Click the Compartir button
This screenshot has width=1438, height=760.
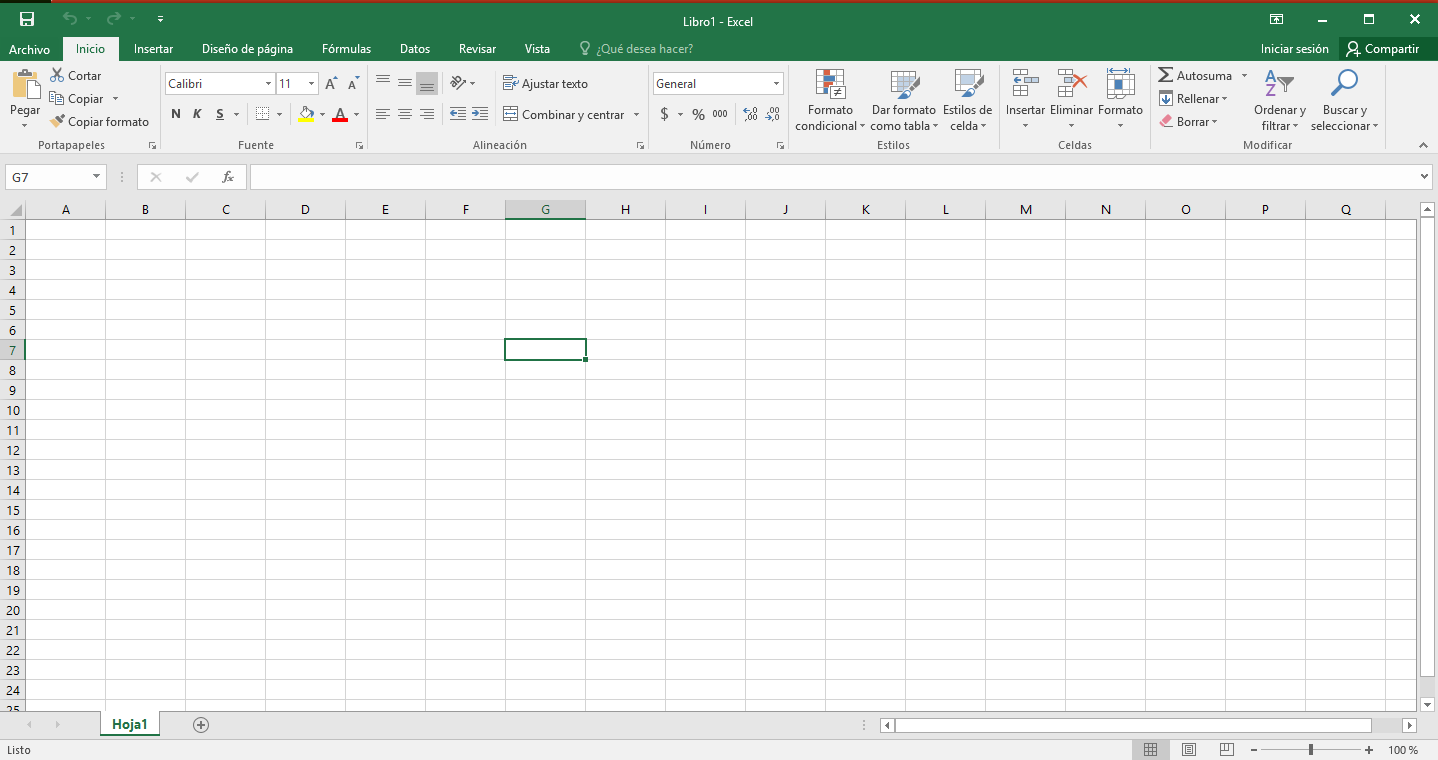[1383, 49]
